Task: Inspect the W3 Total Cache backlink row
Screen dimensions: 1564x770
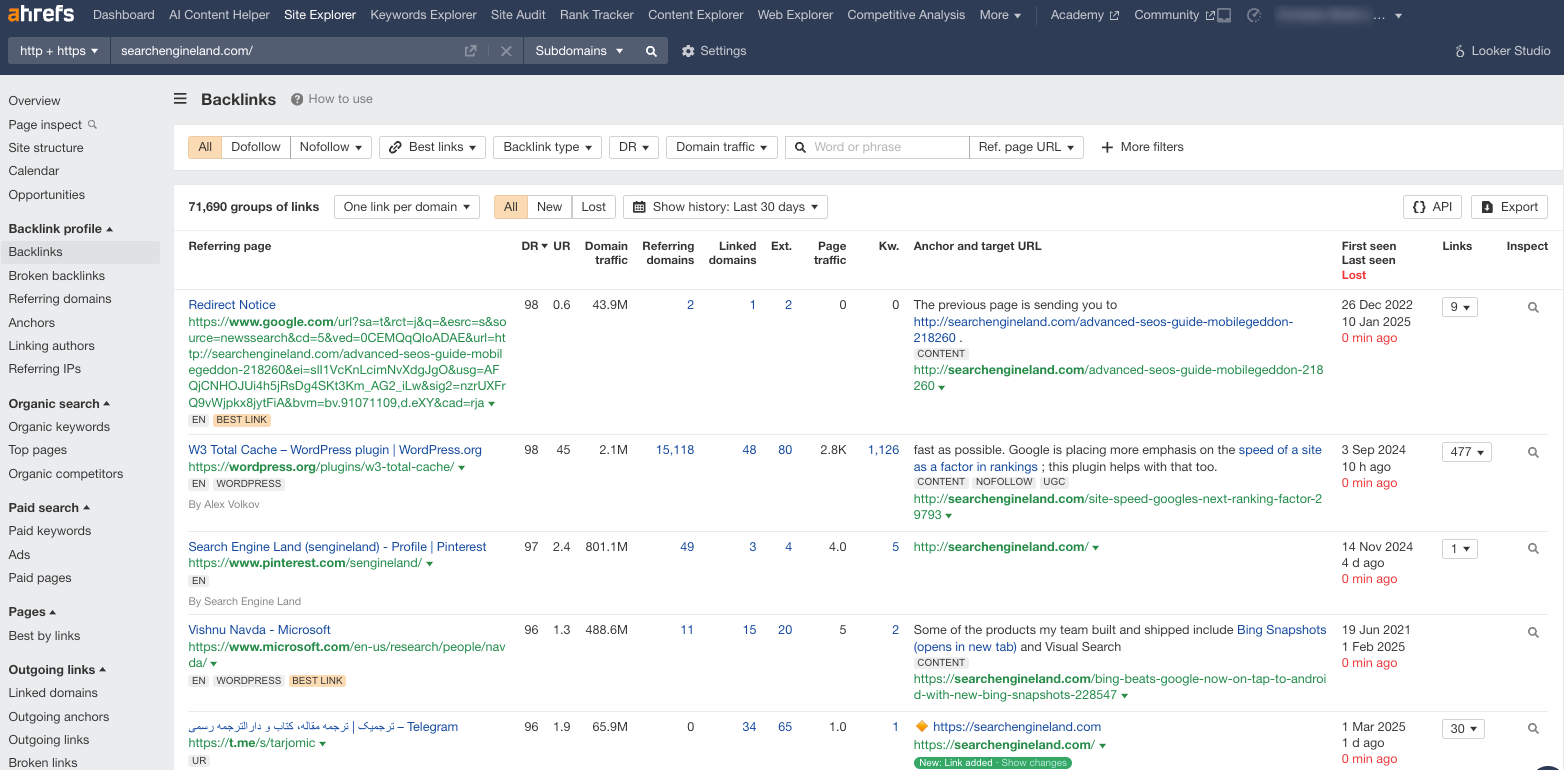Action: click(1533, 453)
